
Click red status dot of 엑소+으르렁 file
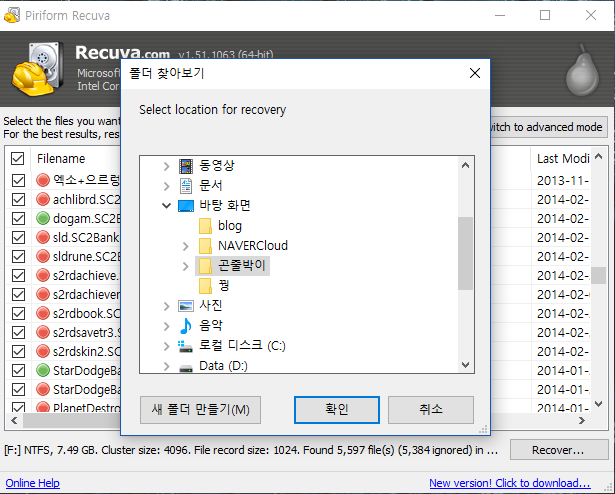(x=43, y=180)
